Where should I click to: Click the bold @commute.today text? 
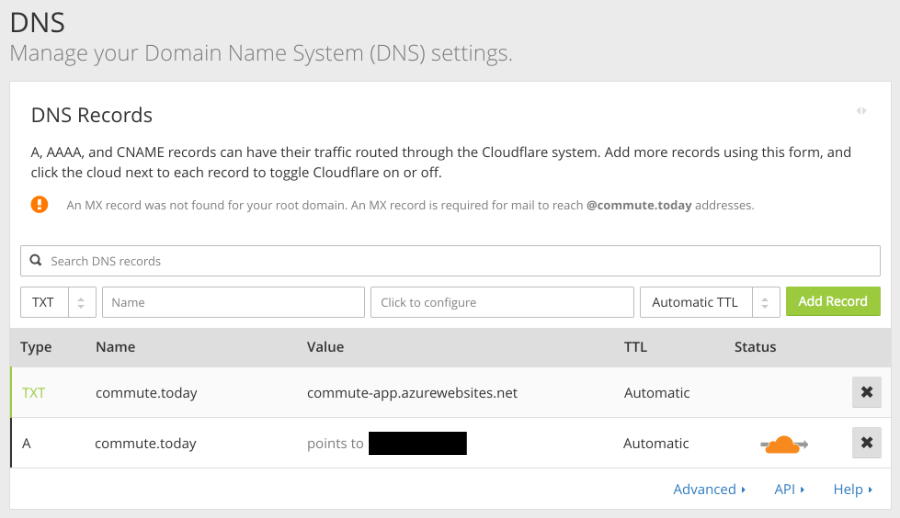(639, 205)
